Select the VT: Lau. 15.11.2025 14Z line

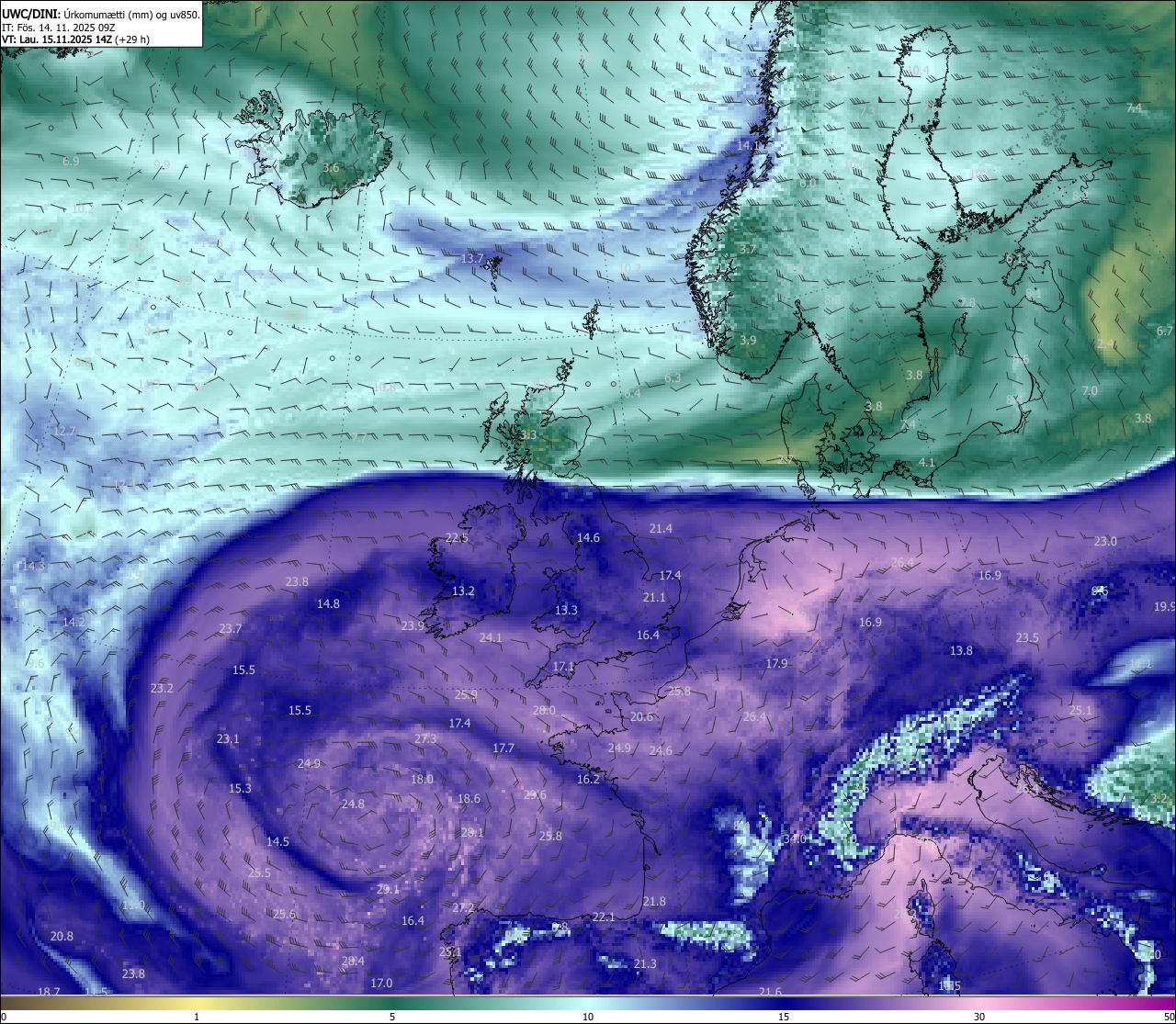[x=75, y=39]
